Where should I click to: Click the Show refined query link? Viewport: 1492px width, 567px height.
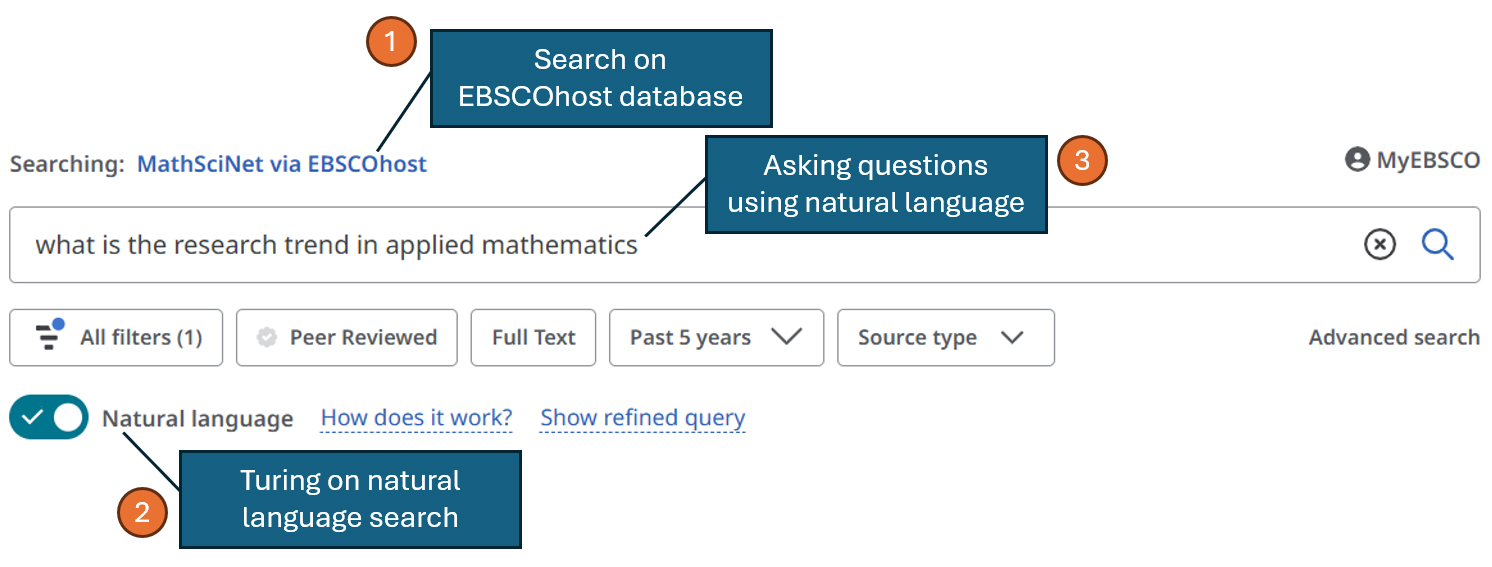tap(643, 418)
